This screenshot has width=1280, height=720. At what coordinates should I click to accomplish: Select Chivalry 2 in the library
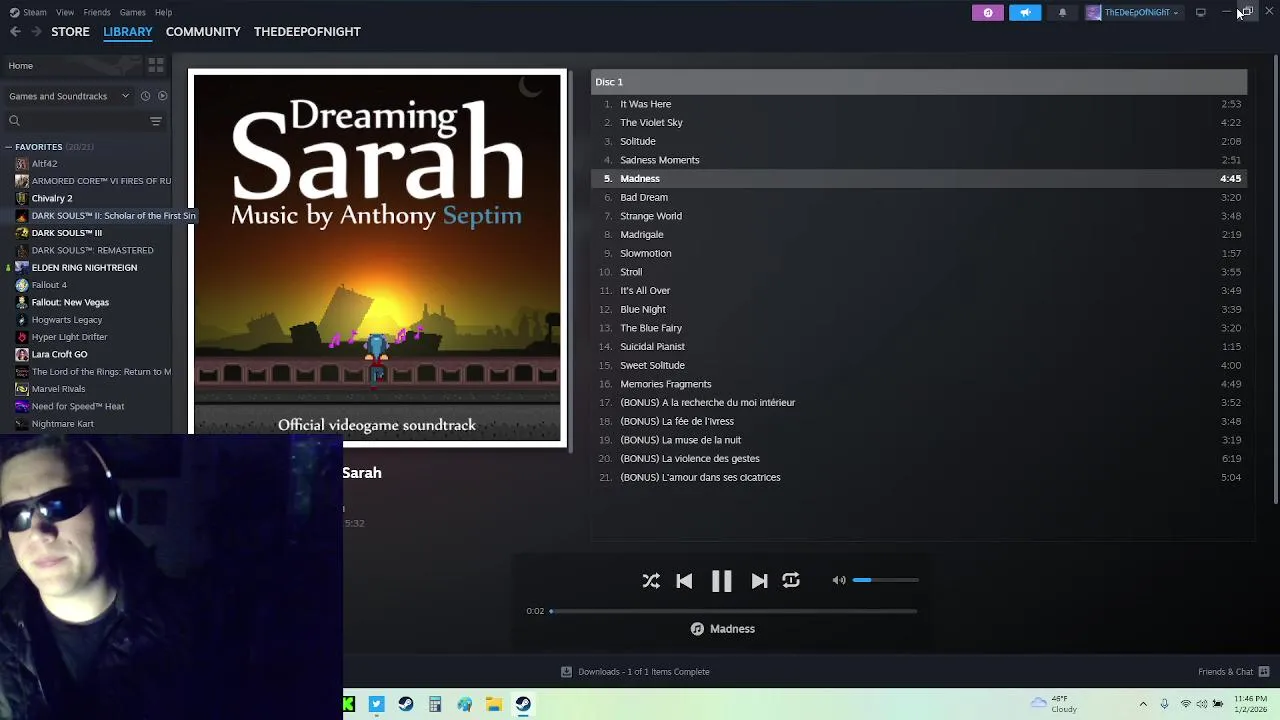52,198
